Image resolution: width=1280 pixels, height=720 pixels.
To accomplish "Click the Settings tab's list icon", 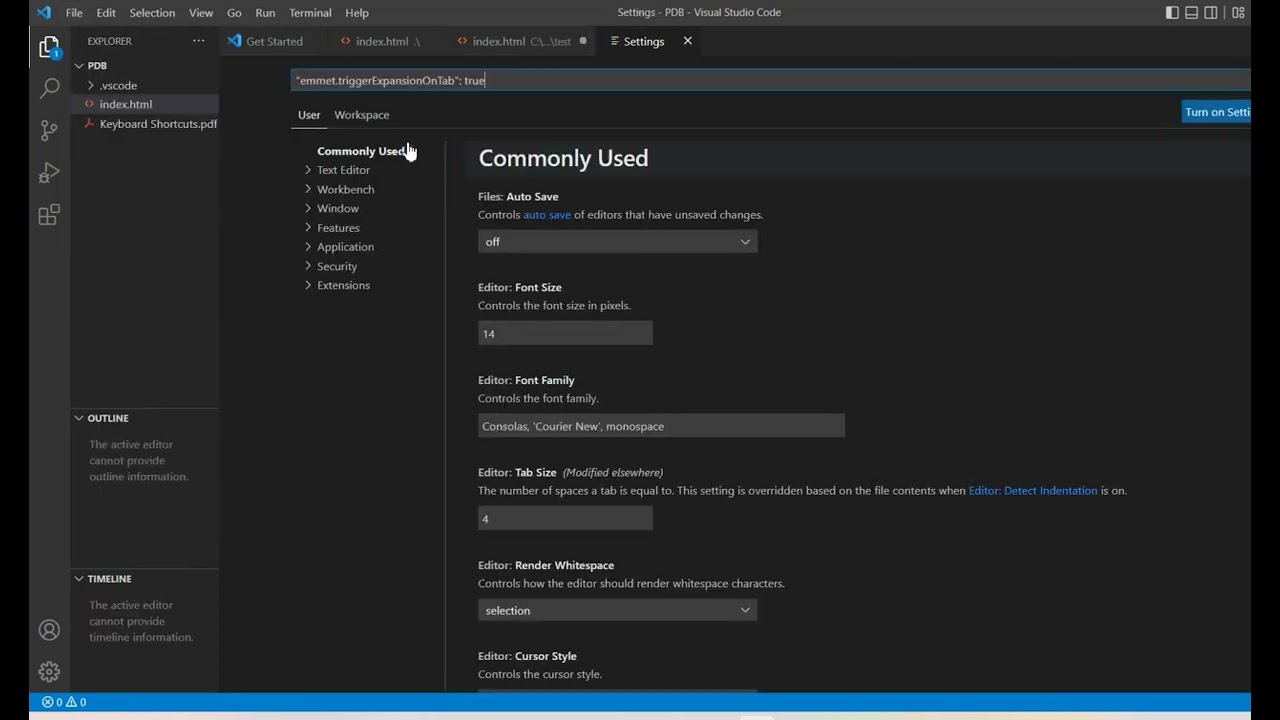I will [614, 41].
